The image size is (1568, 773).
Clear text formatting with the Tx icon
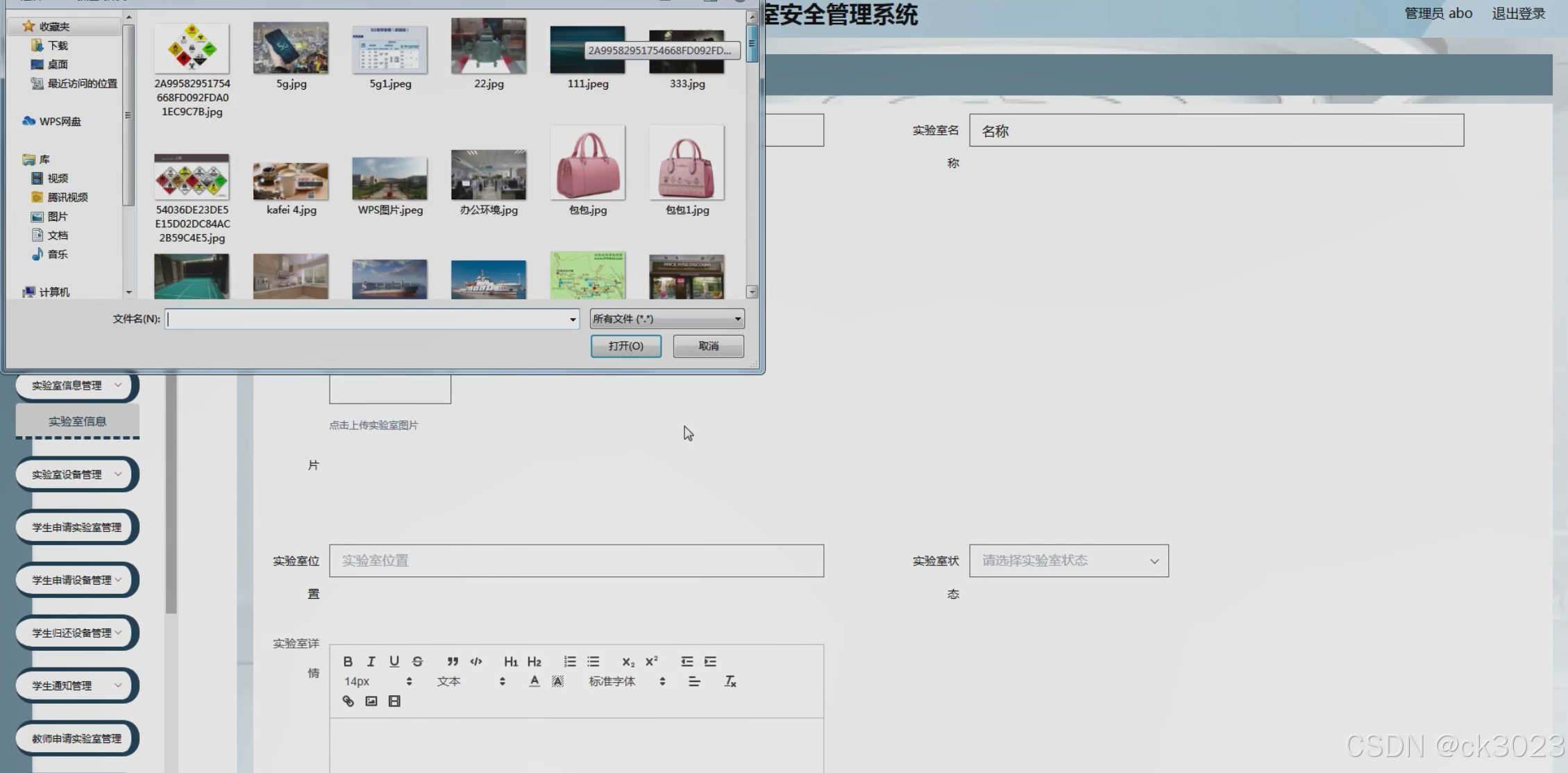pos(730,681)
